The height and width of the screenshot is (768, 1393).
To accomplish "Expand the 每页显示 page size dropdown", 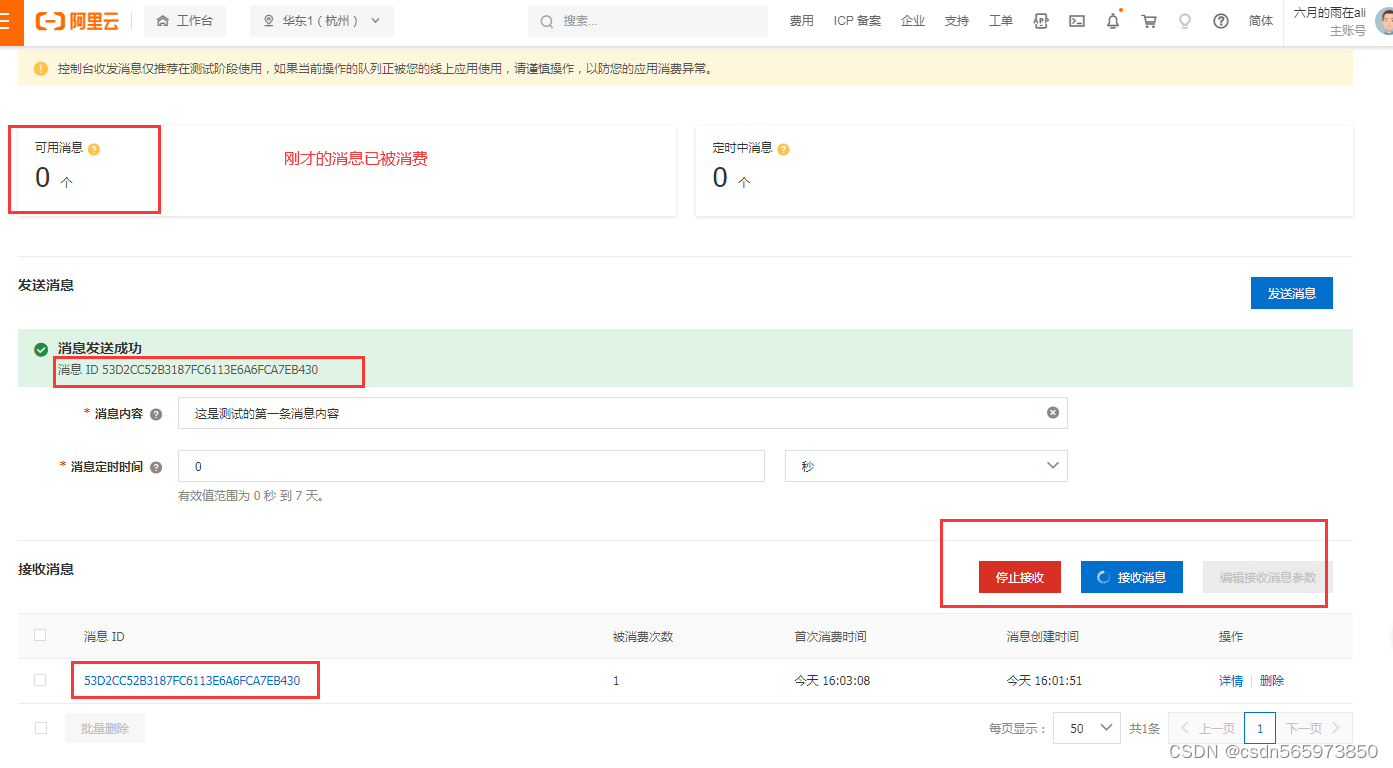I will pyautogui.click(x=1086, y=728).
